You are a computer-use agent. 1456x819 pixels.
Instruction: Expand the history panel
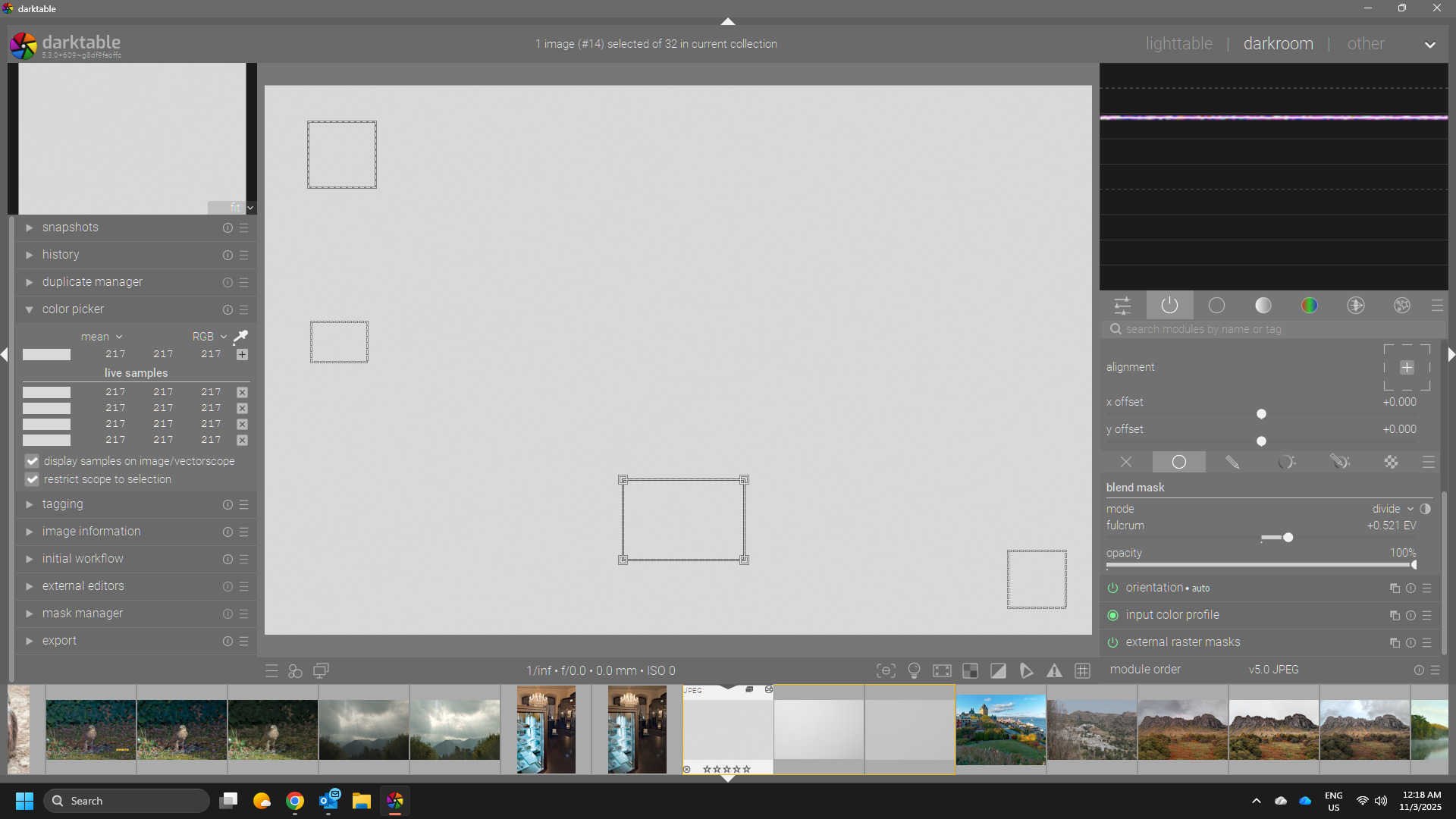(x=61, y=255)
